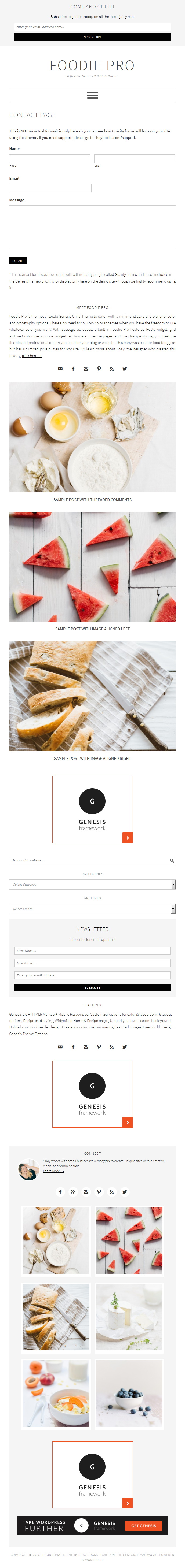Open the watermelon post image
The width and height of the screenshot is (185, 1568).
click(92, 566)
